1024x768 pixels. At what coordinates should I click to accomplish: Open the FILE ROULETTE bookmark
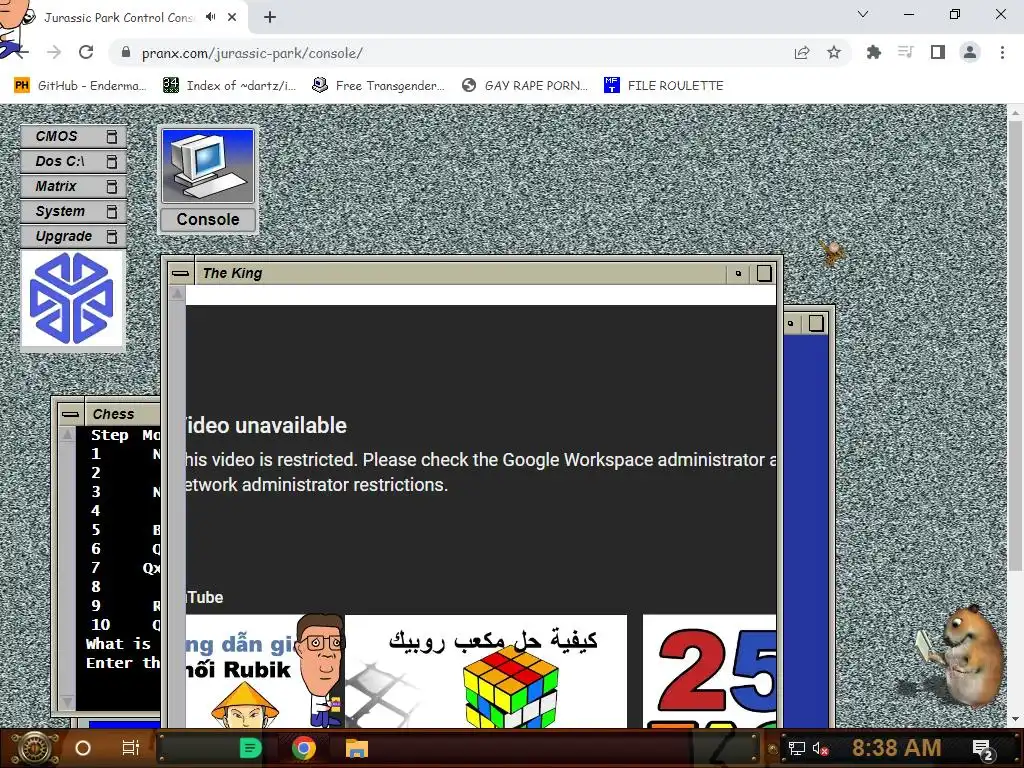(664, 86)
